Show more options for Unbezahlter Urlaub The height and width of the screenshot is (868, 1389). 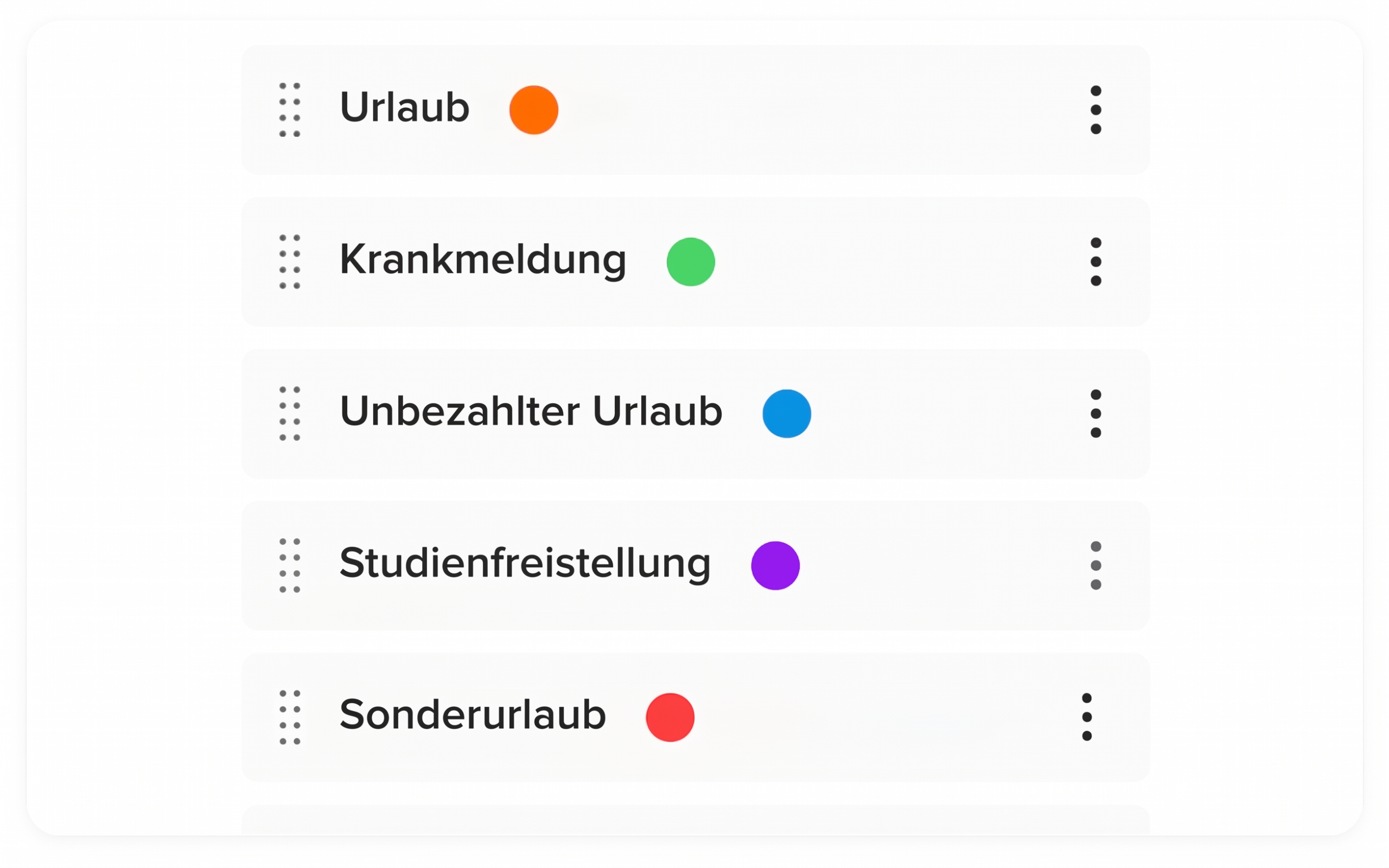pos(1095,413)
